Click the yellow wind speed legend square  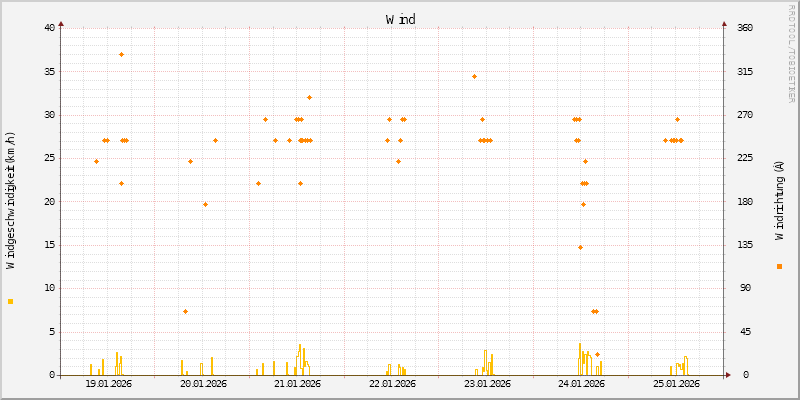(11, 301)
